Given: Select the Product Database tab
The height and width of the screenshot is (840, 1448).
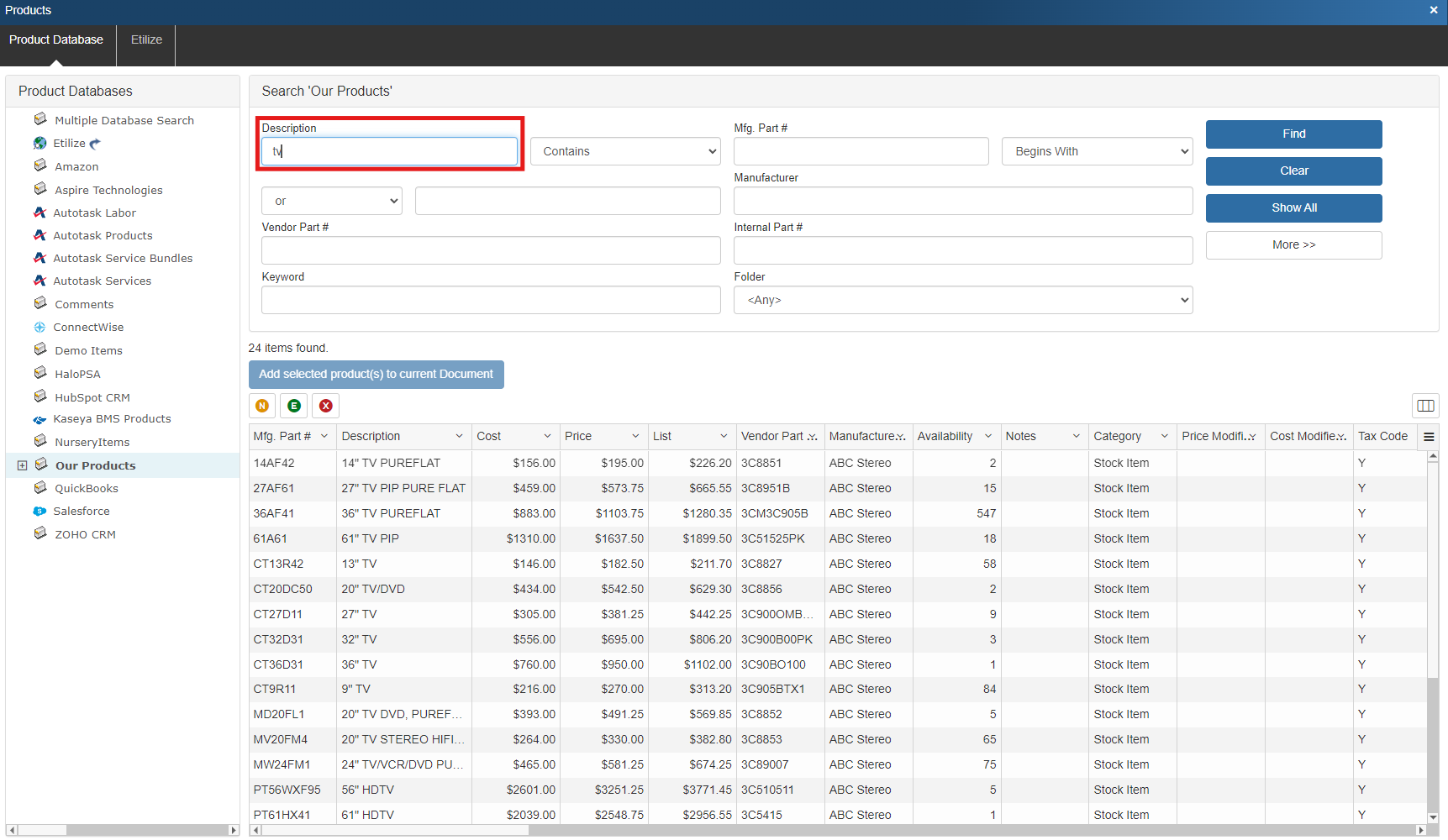Looking at the screenshot, I should pos(56,39).
